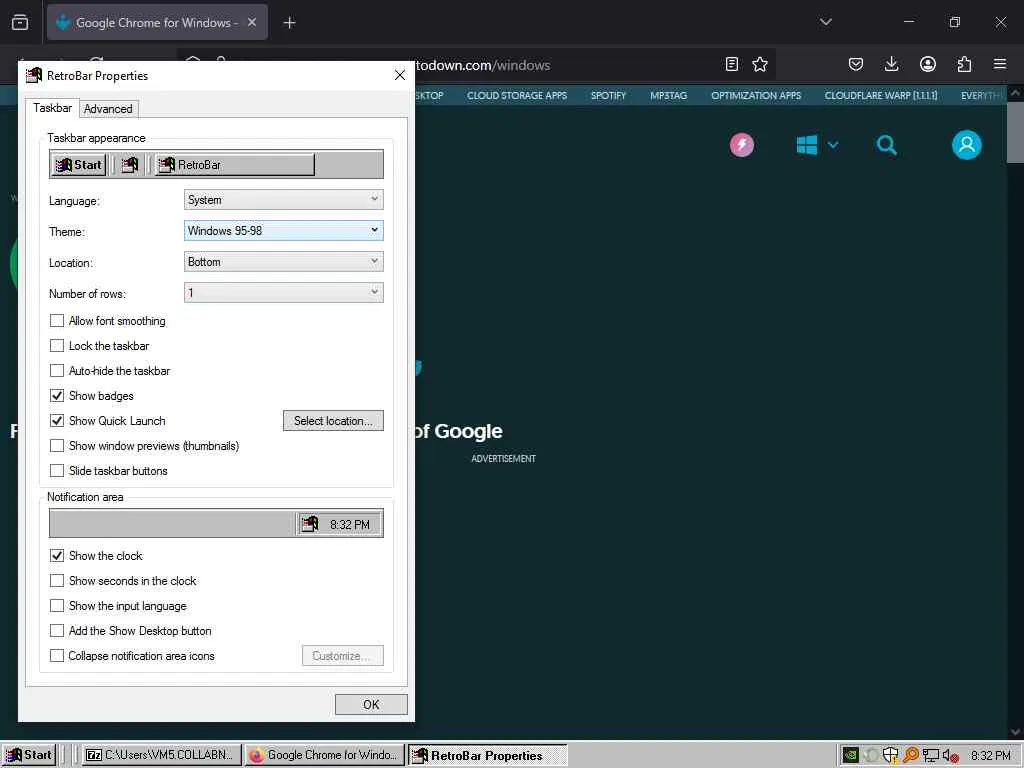The width and height of the screenshot is (1024, 768).
Task: Open the CLOUDFLARE WARP [1.1.1.1] link
Action: click(x=880, y=95)
